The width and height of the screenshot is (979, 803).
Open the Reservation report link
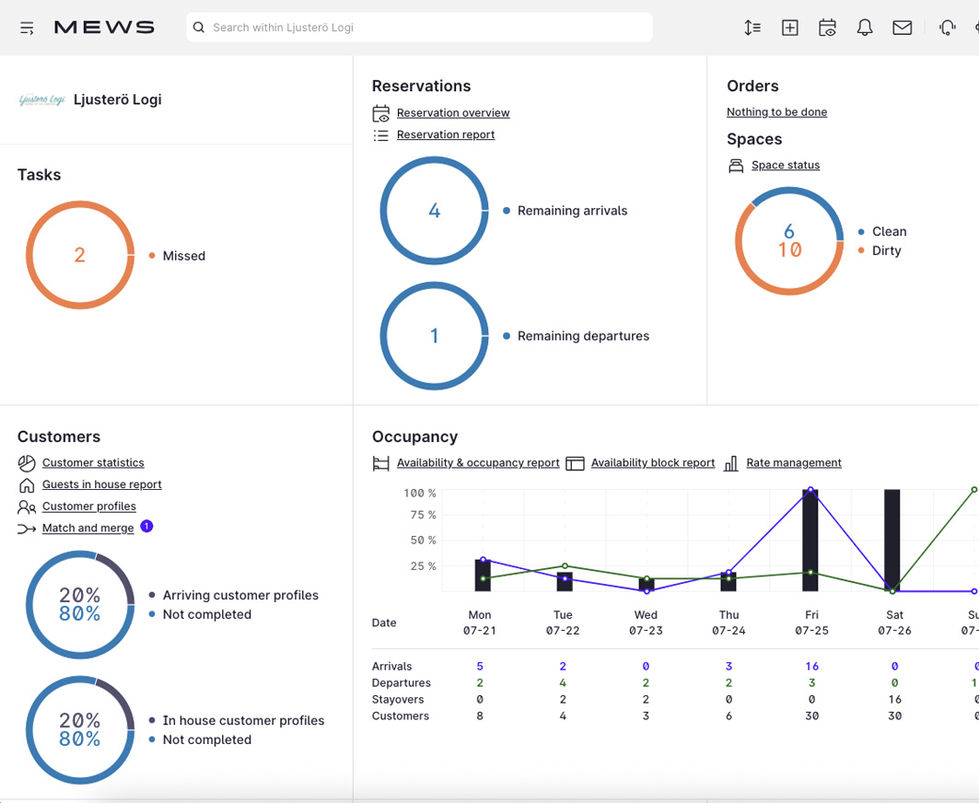446,135
